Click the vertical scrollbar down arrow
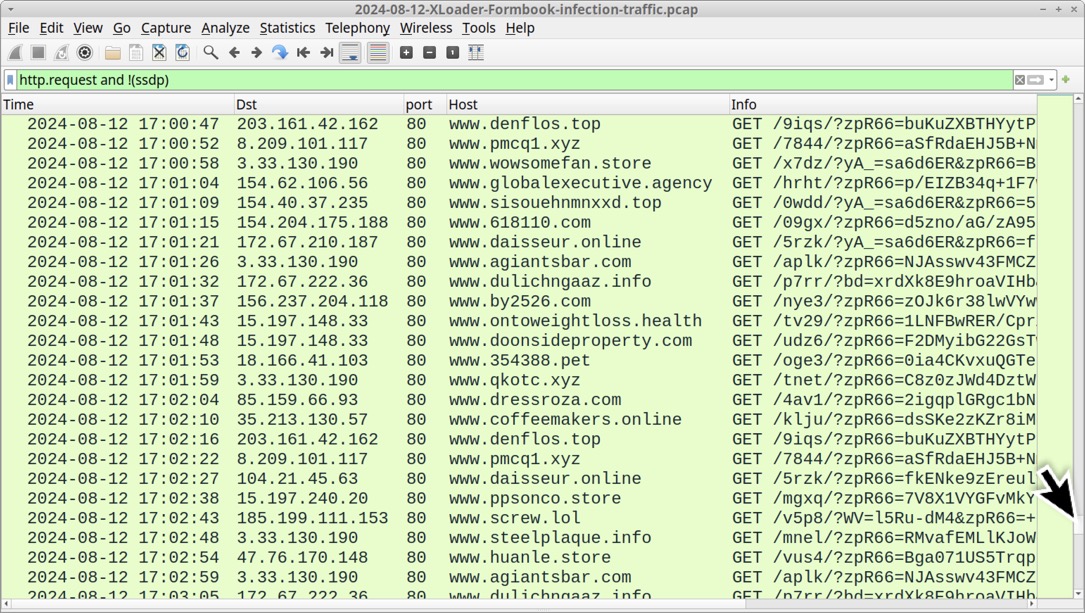The height and width of the screenshot is (613, 1085). click(x=1078, y=594)
